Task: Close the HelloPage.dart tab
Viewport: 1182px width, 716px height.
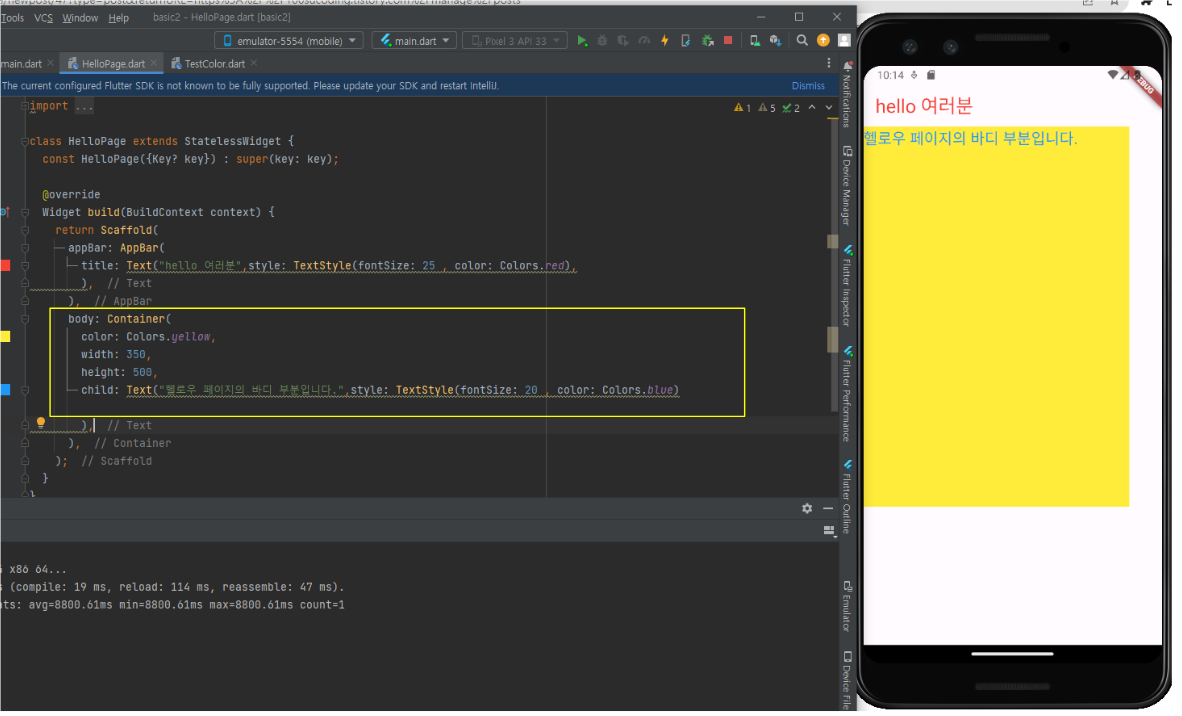Action: point(155,64)
